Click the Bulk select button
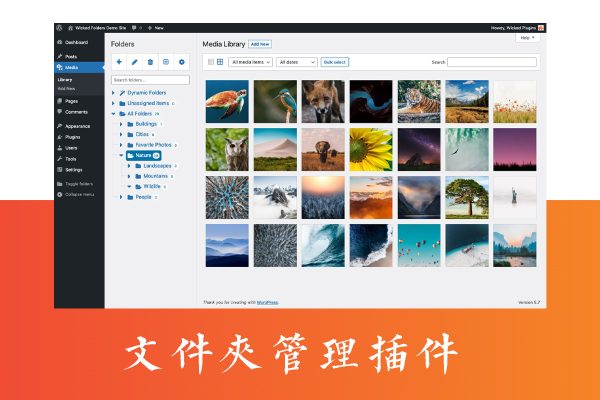This screenshot has width=600, height=400. (x=335, y=62)
